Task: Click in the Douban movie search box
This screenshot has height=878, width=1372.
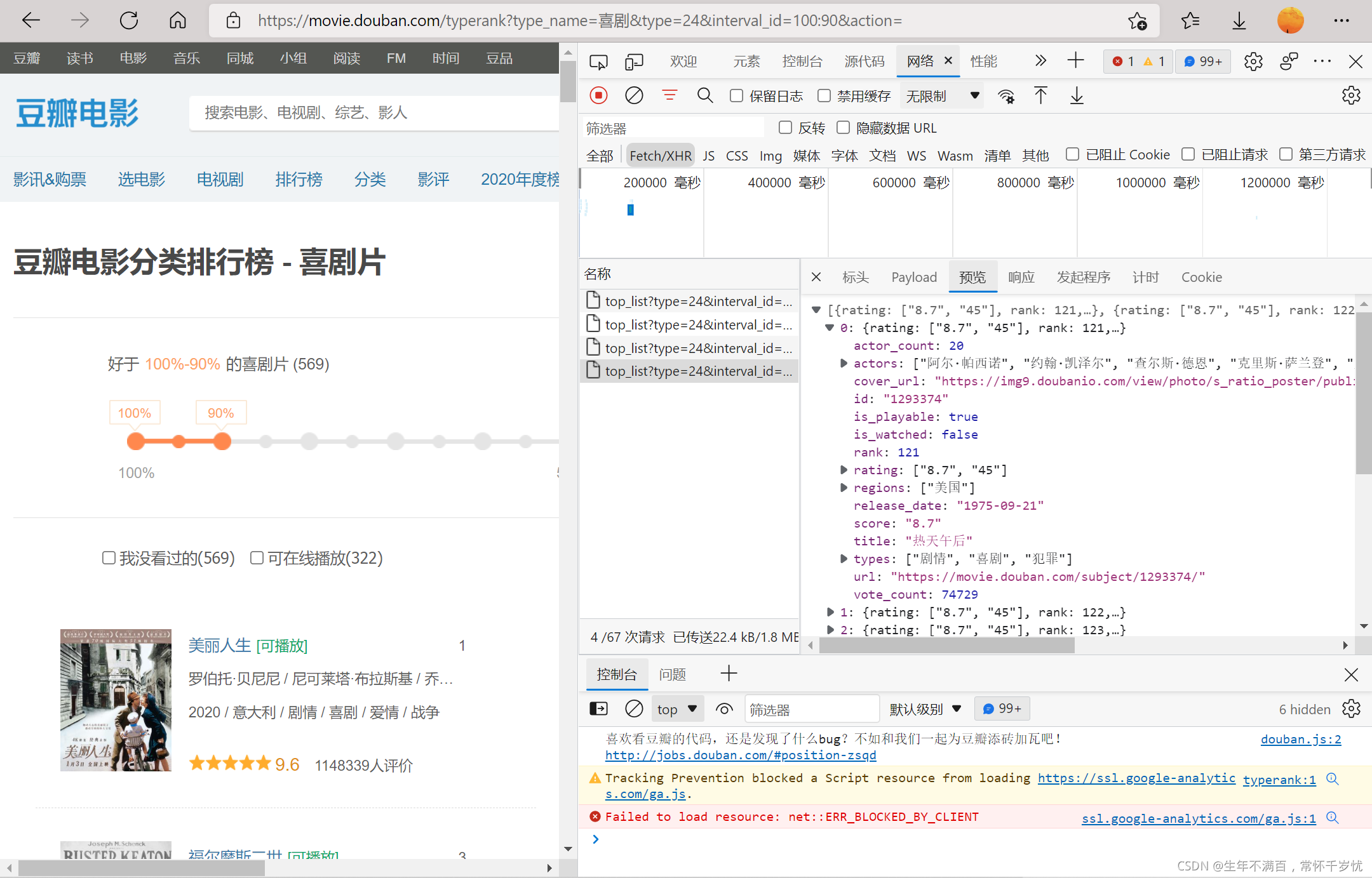Action: [375, 113]
